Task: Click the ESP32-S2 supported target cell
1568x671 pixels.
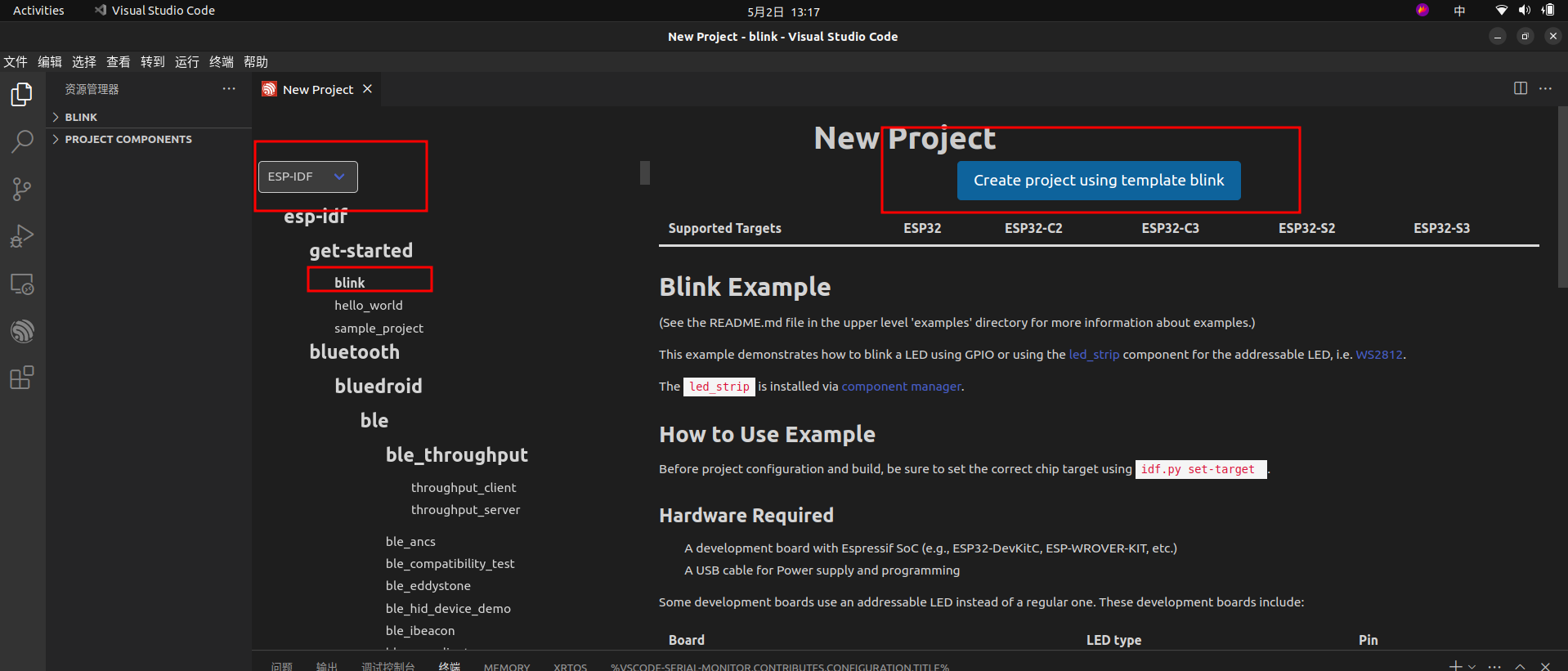Action: 1306,228
